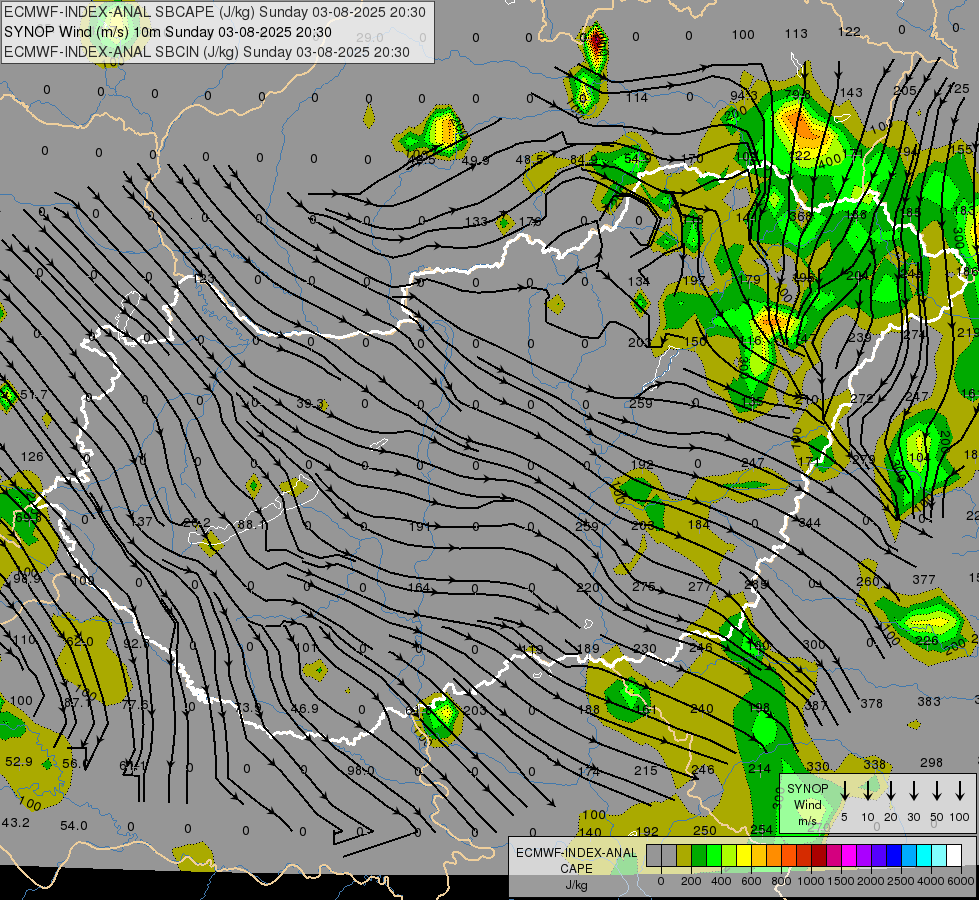This screenshot has width=979, height=900.
Task: Click the 126 value on the map
Action: tap(32, 457)
